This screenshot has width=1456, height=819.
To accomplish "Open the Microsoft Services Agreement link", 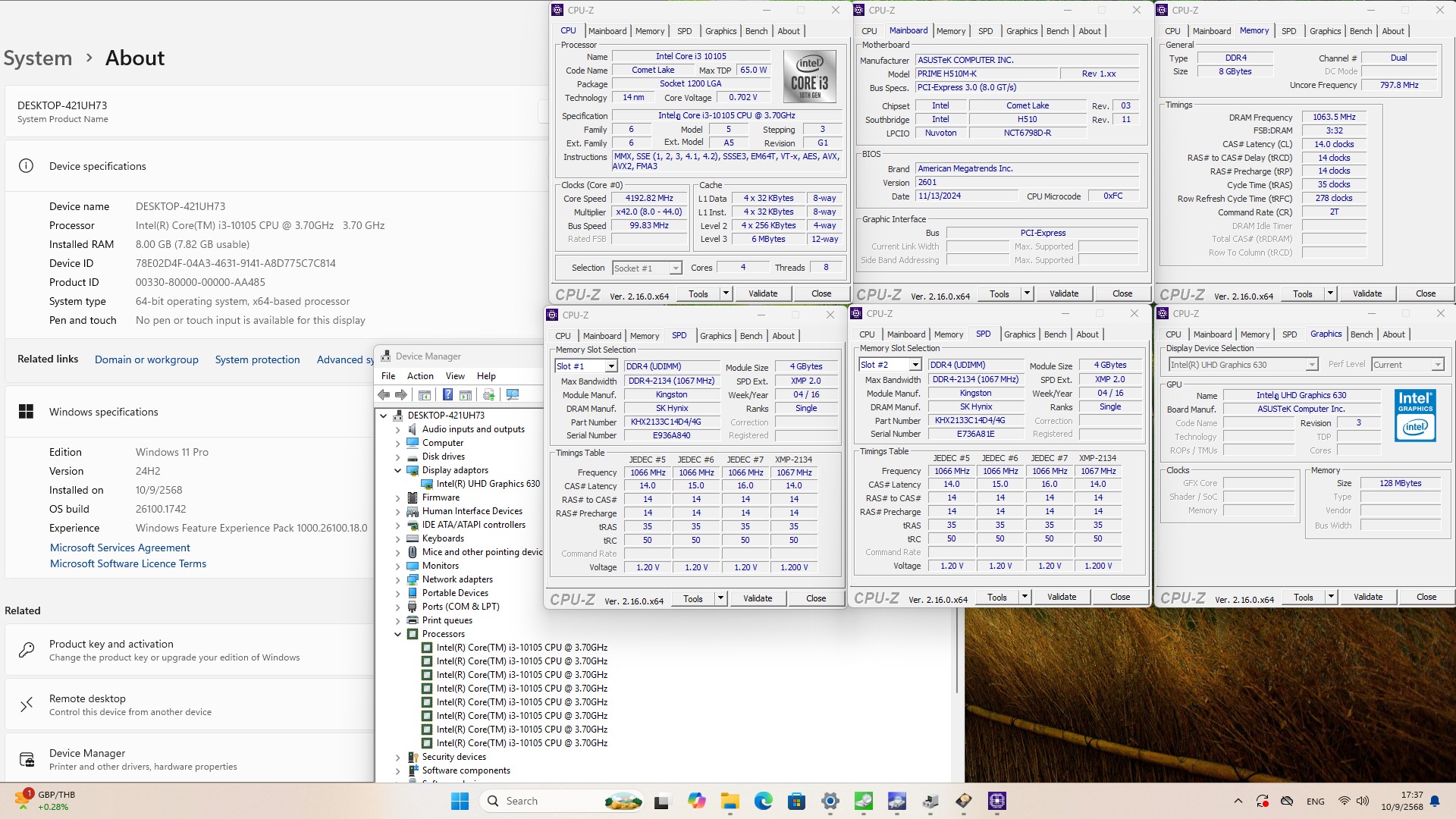I will (120, 548).
